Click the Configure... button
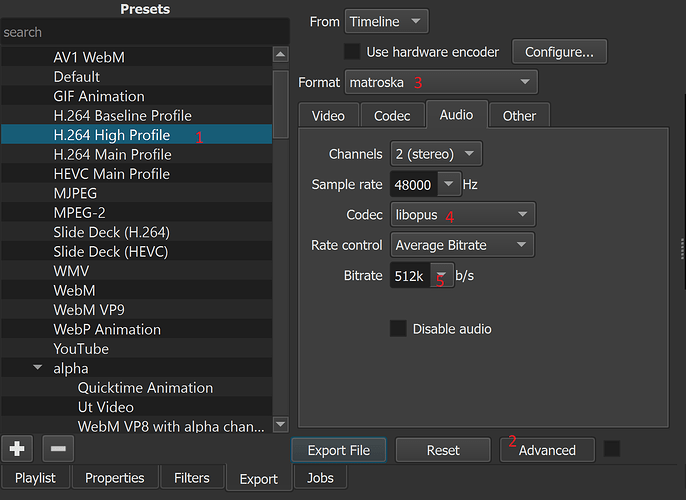The height and width of the screenshot is (500, 686). point(559,52)
